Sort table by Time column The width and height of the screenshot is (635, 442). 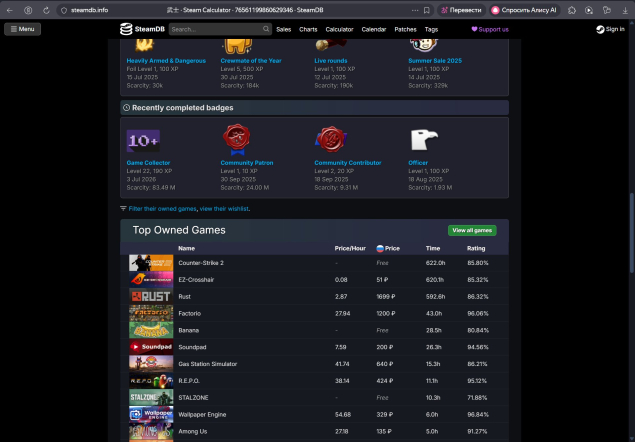433,248
